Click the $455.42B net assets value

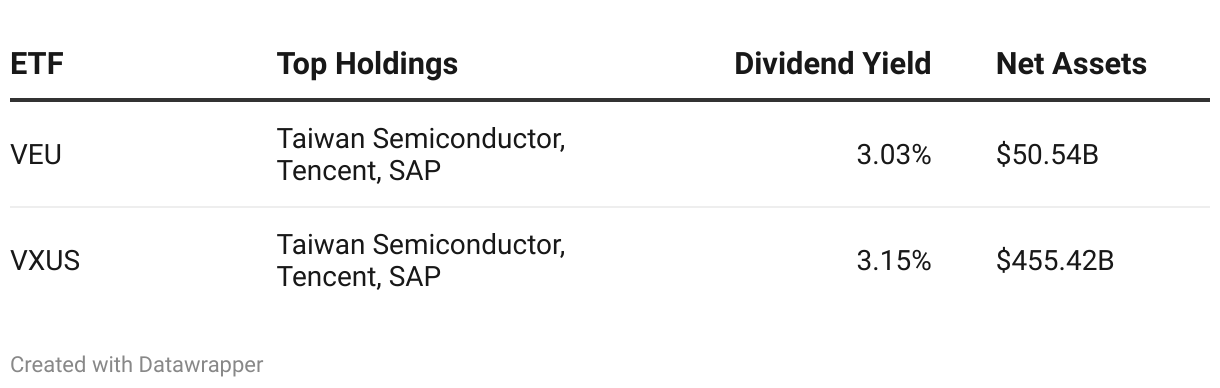tap(1055, 261)
